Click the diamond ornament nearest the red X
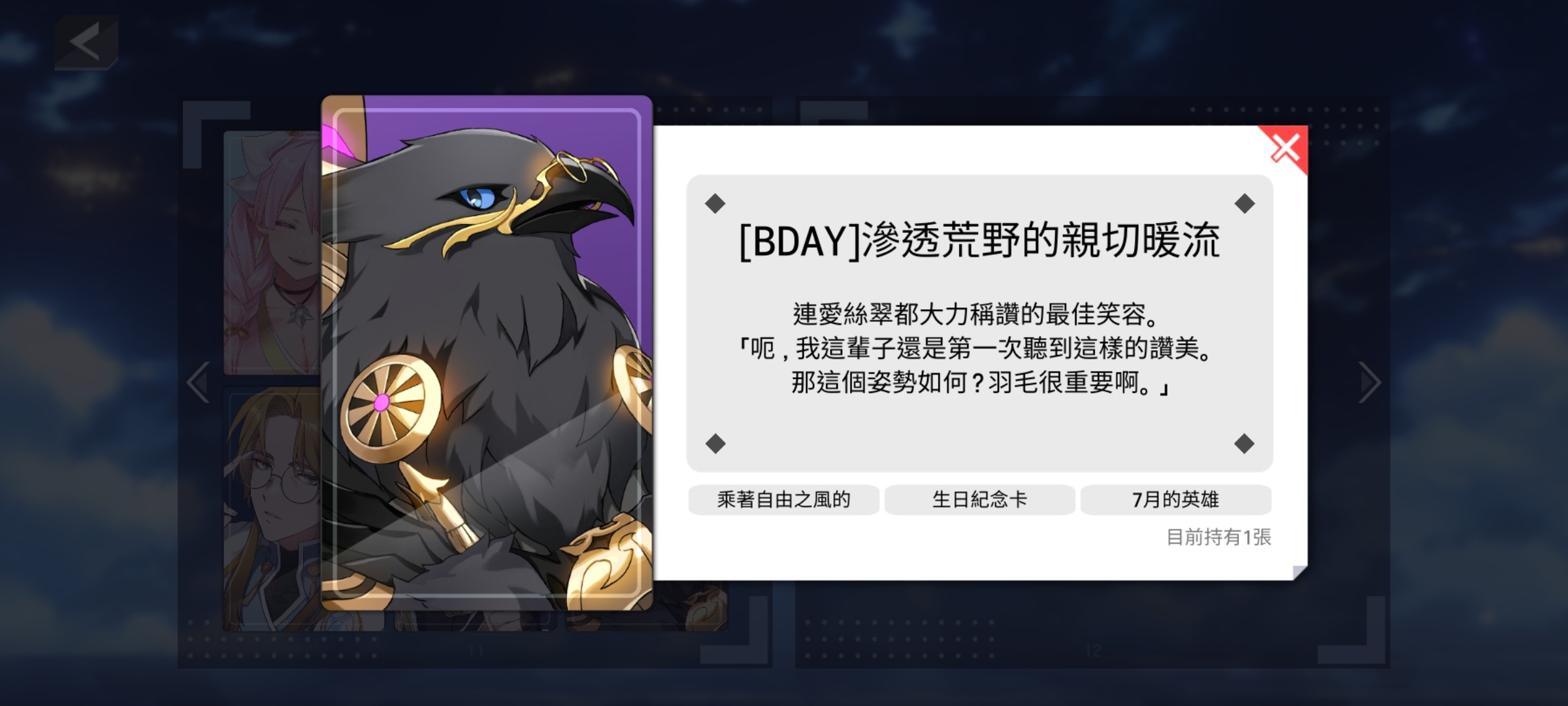The width and height of the screenshot is (1568, 706). (x=1244, y=203)
